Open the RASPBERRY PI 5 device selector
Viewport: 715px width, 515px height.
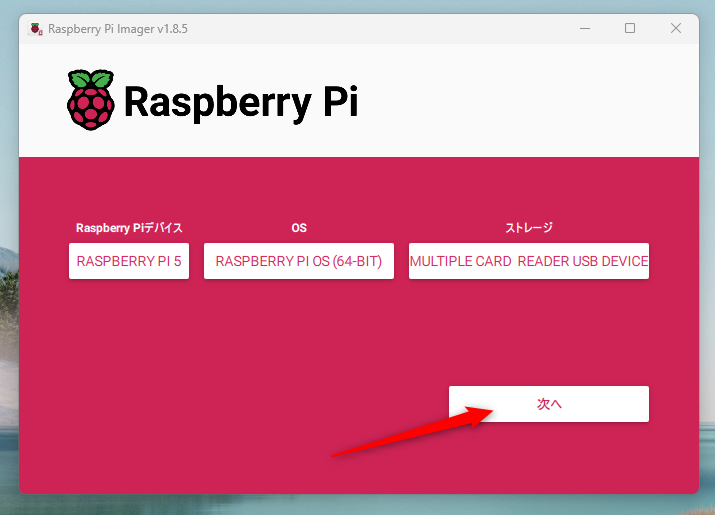(129, 261)
